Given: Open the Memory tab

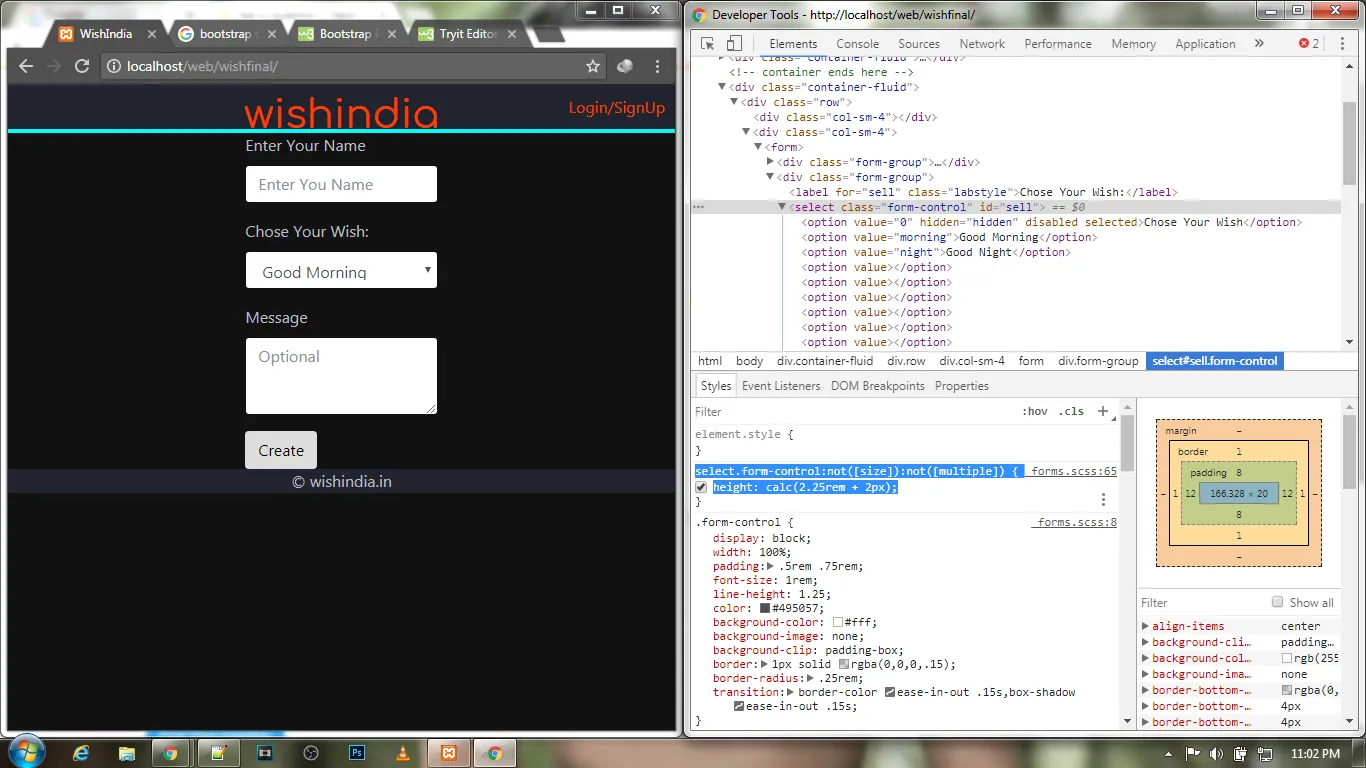Looking at the screenshot, I should click(1133, 43).
